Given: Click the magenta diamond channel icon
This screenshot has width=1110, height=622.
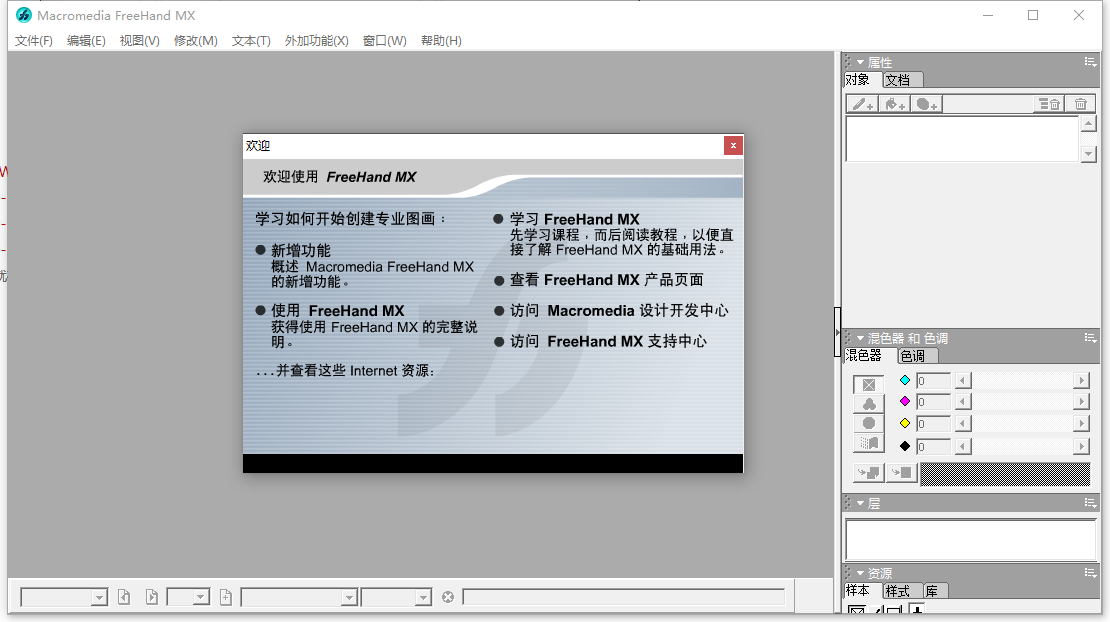Looking at the screenshot, I should (x=905, y=401).
